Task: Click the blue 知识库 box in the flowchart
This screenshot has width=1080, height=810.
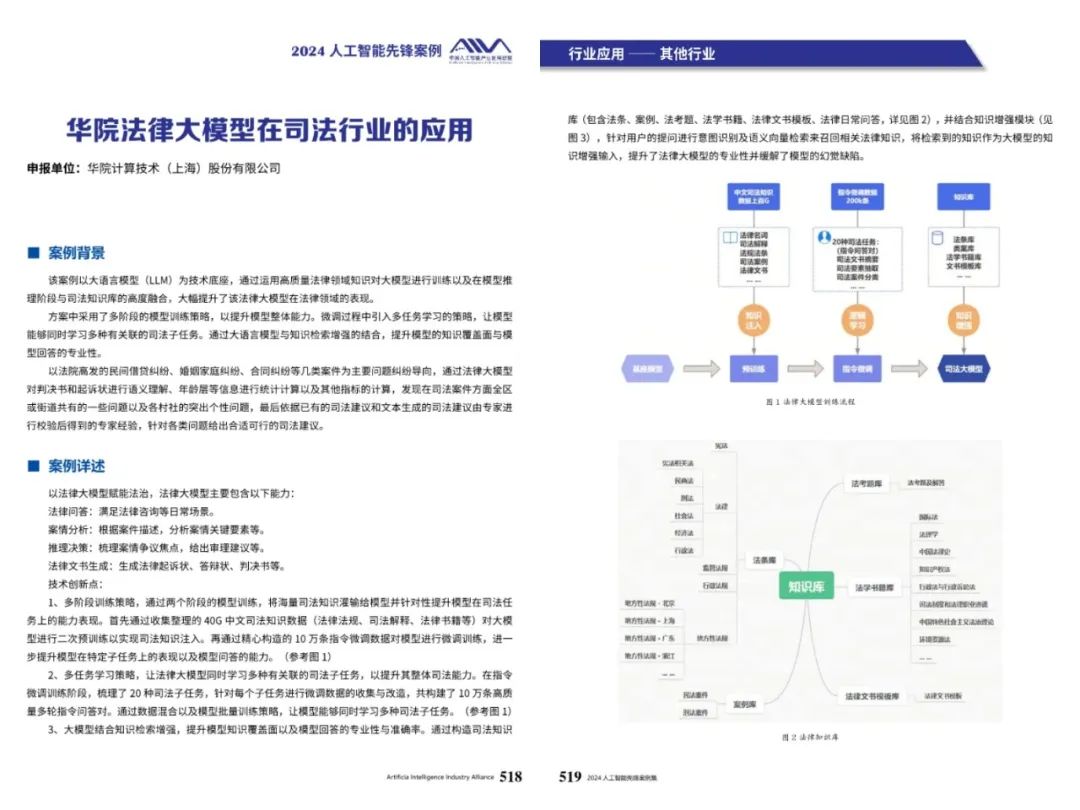Action: click(x=964, y=196)
